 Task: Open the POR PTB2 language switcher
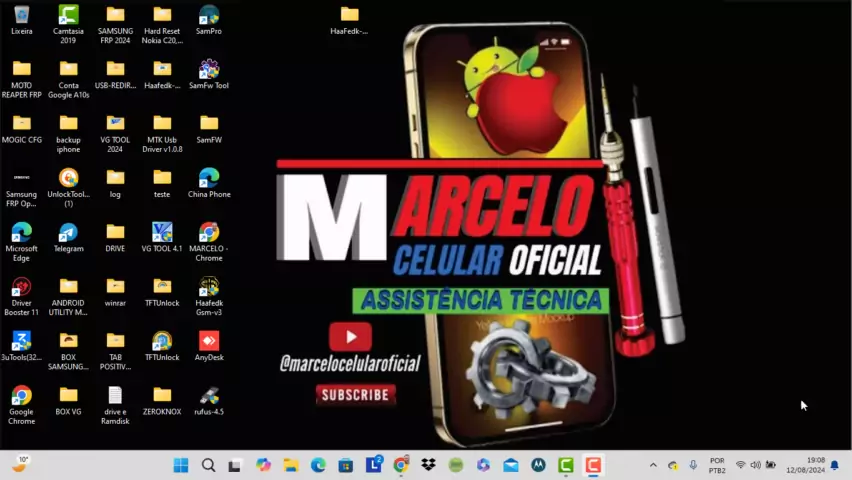[x=717, y=465]
